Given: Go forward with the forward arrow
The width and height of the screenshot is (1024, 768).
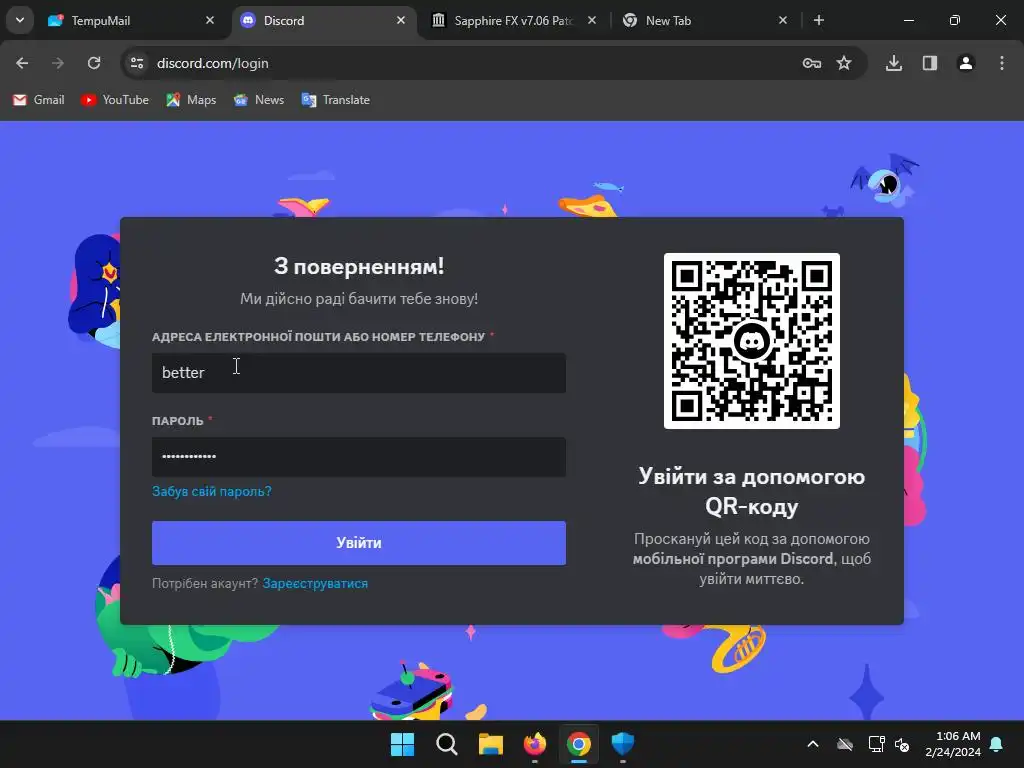Looking at the screenshot, I should tap(58, 63).
